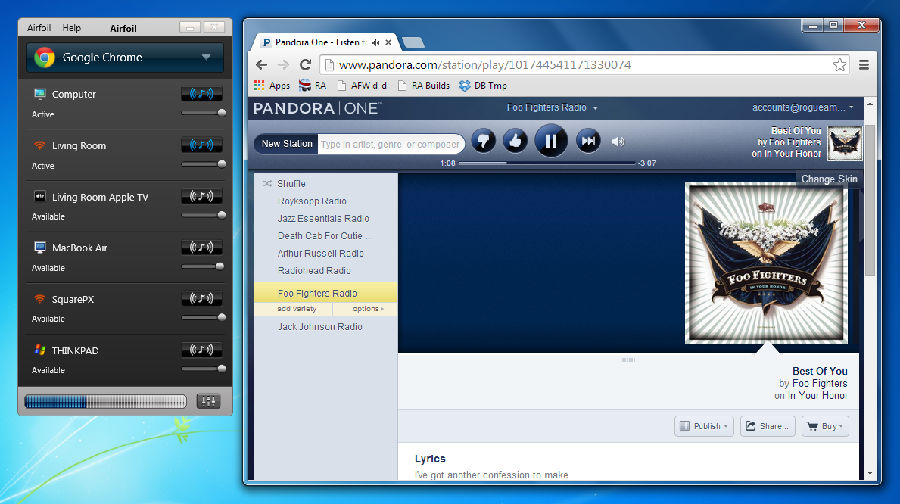Adjust the MacBook Air volume slider

[x=204, y=266]
